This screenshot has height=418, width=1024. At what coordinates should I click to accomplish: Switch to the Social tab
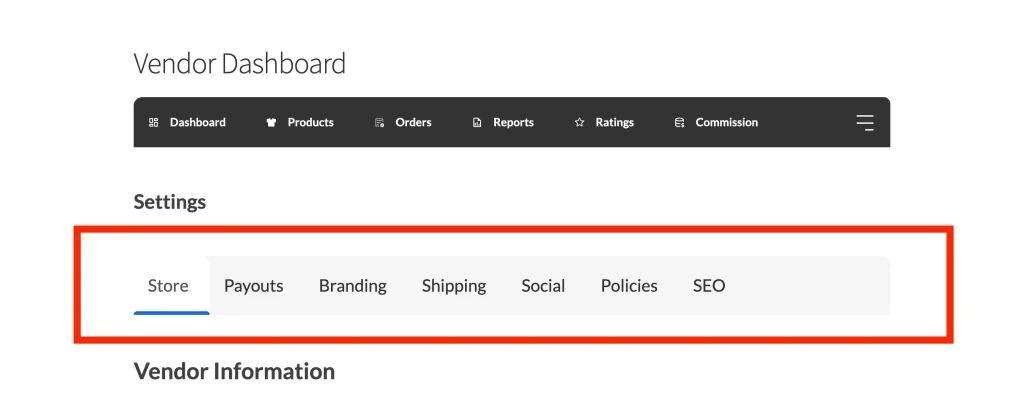(x=543, y=286)
